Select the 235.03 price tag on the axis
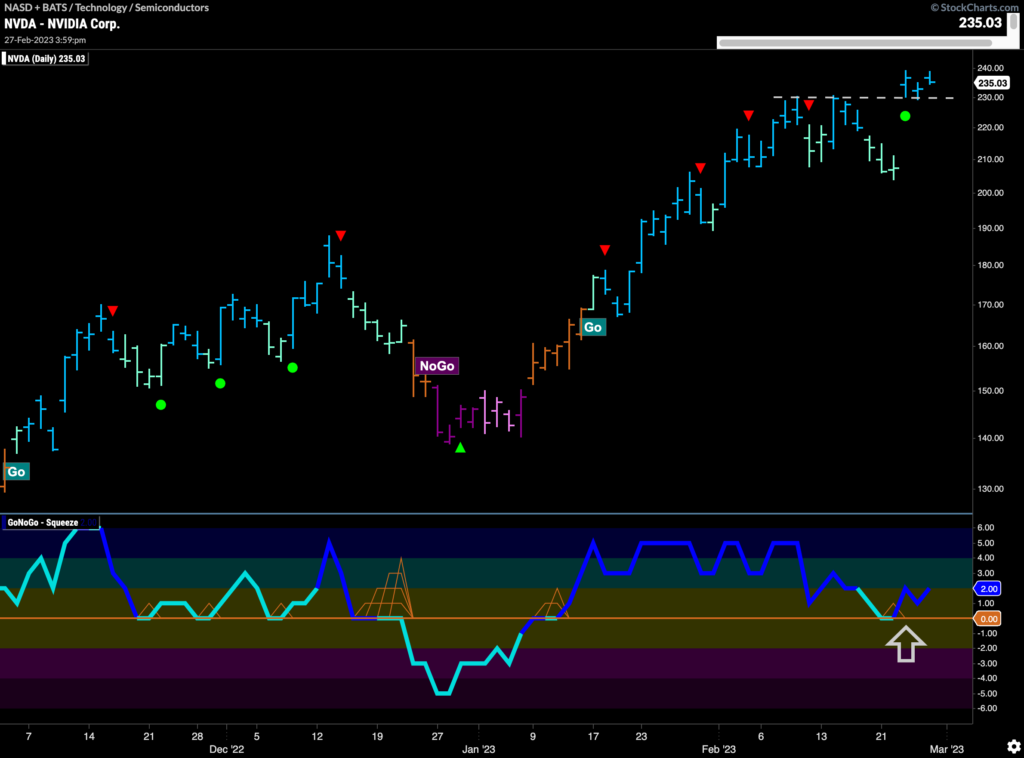Screen dimensions: 1024x758 tap(991, 83)
